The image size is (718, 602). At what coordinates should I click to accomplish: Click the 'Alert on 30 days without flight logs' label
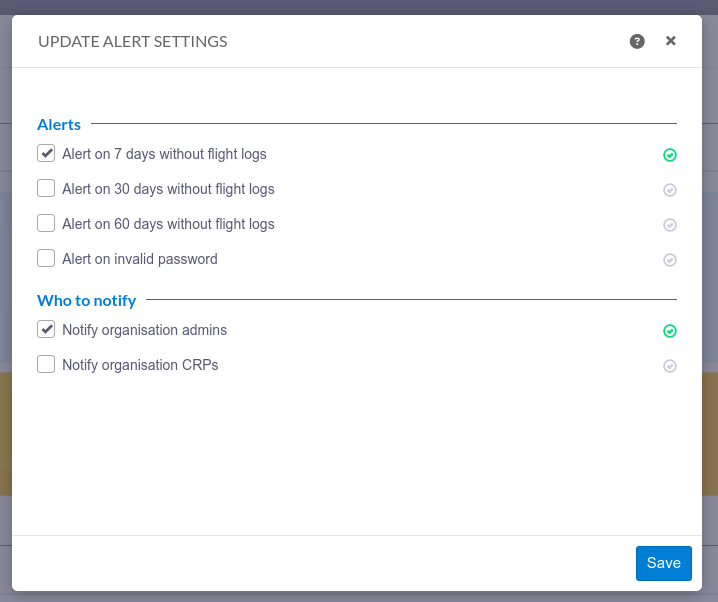168,189
